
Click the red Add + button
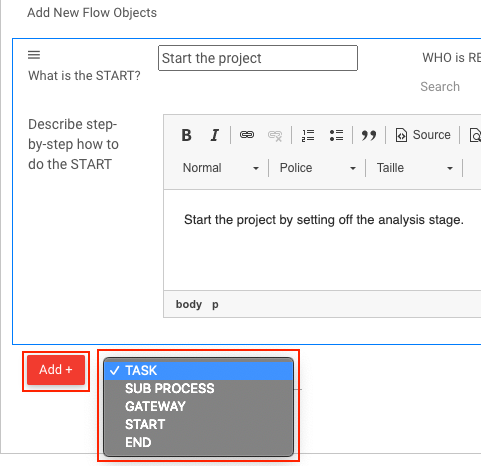click(x=56, y=370)
